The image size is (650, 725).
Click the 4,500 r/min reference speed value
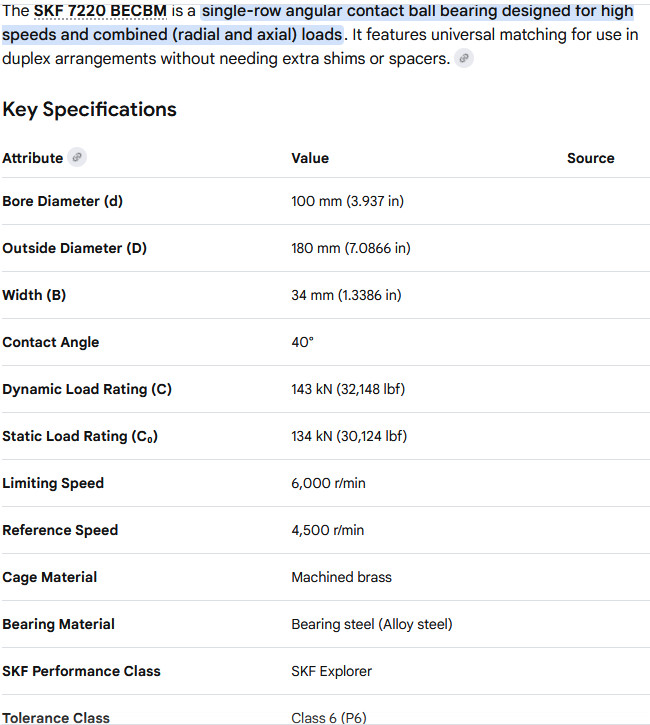point(328,530)
